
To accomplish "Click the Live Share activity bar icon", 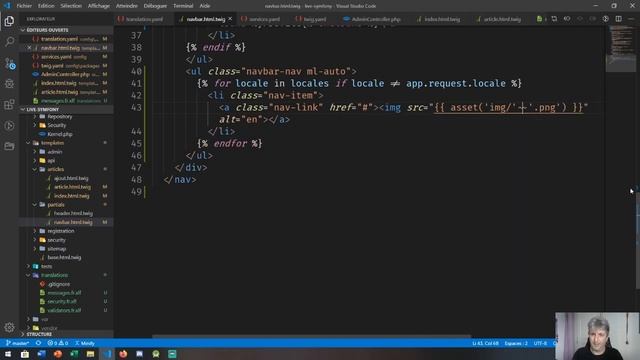I will click(x=9, y=125).
